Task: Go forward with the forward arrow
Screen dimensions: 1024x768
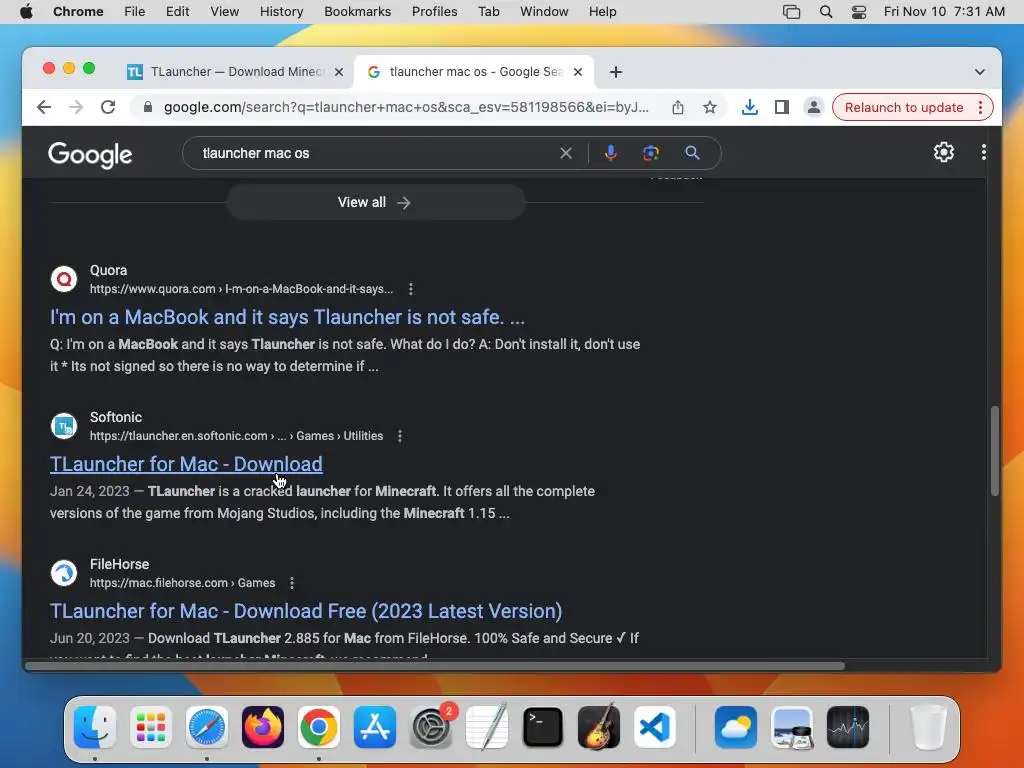Action: (76, 107)
